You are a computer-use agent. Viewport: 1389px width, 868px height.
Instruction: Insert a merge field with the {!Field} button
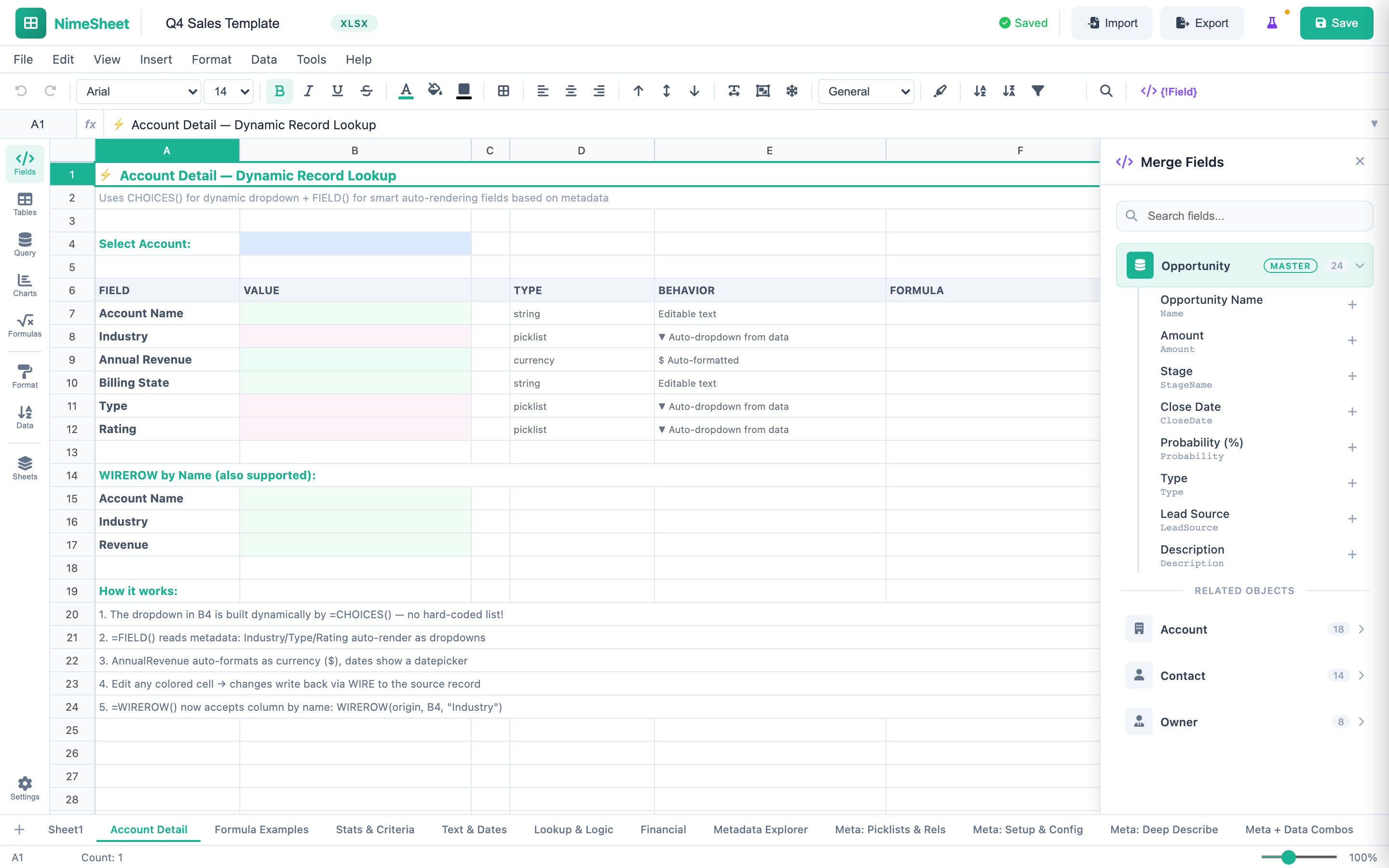click(x=1169, y=91)
